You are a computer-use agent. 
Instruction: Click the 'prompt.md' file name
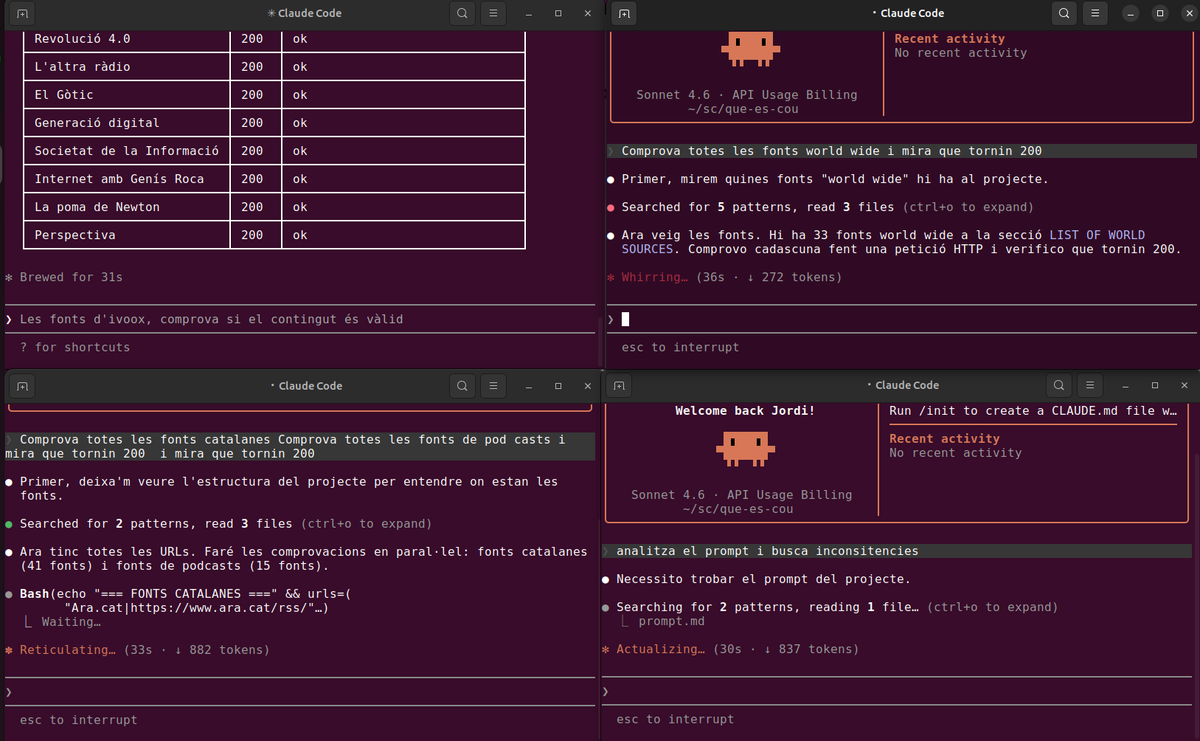click(x=671, y=621)
